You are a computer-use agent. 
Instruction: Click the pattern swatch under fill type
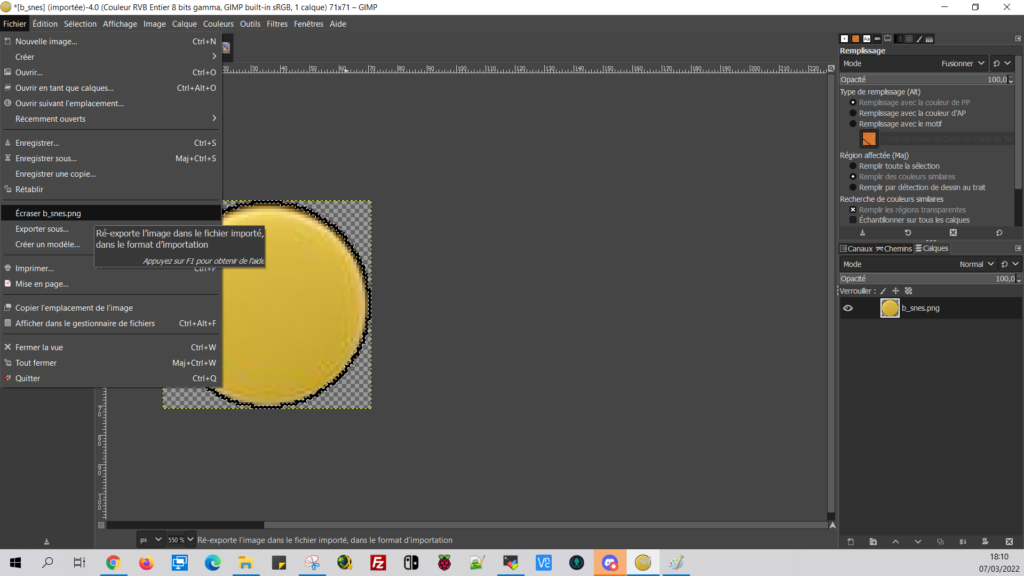point(869,138)
